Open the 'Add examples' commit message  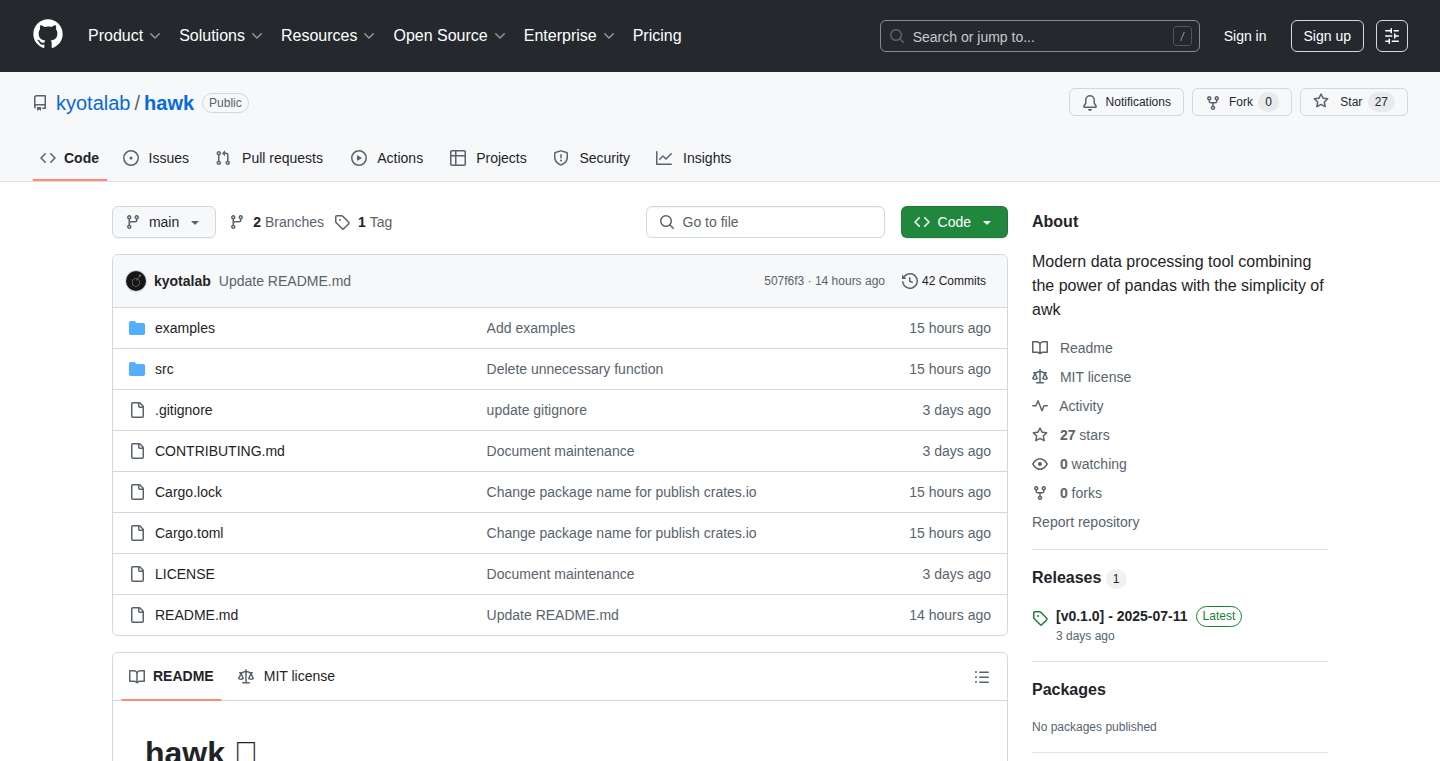[x=531, y=328]
